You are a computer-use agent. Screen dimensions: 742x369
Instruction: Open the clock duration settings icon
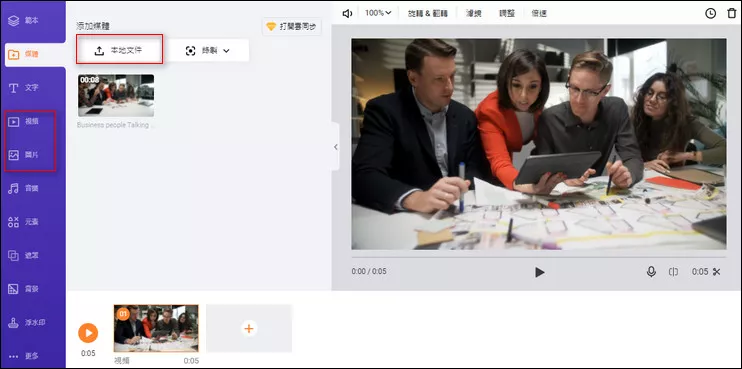[x=710, y=14]
